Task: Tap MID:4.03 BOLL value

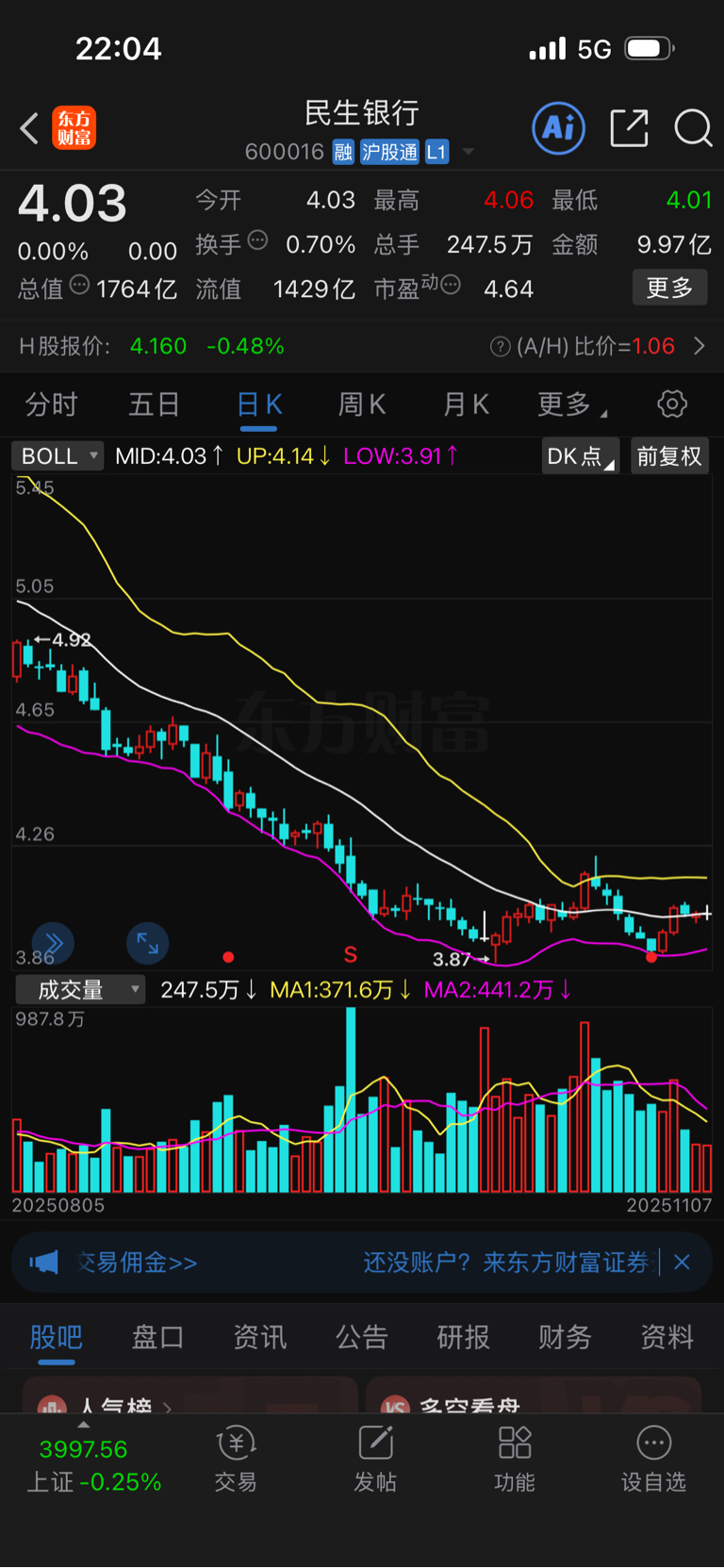Action: (170, 456)
